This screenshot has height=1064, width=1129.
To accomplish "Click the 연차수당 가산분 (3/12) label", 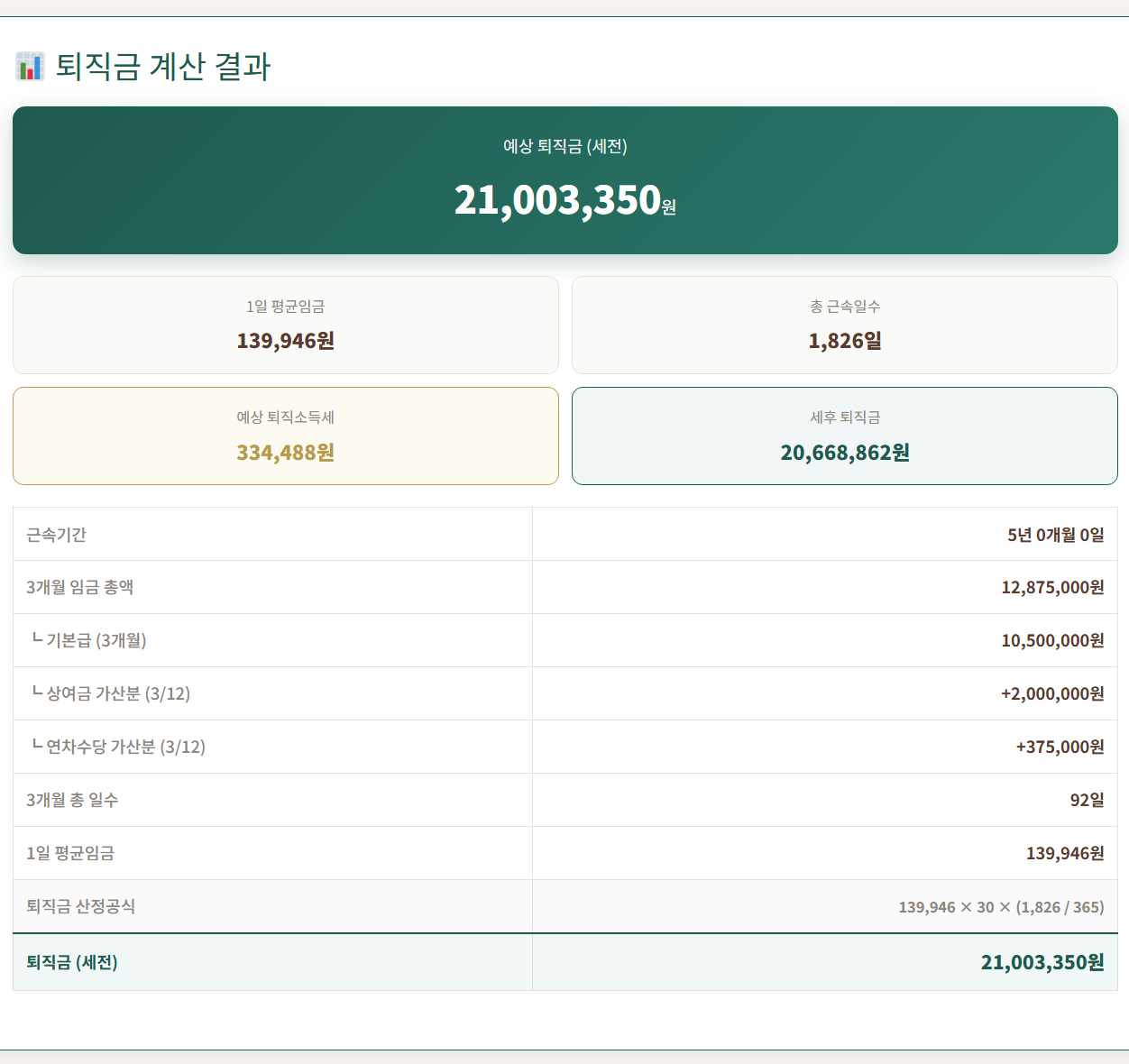I will [x=119, y=747].
